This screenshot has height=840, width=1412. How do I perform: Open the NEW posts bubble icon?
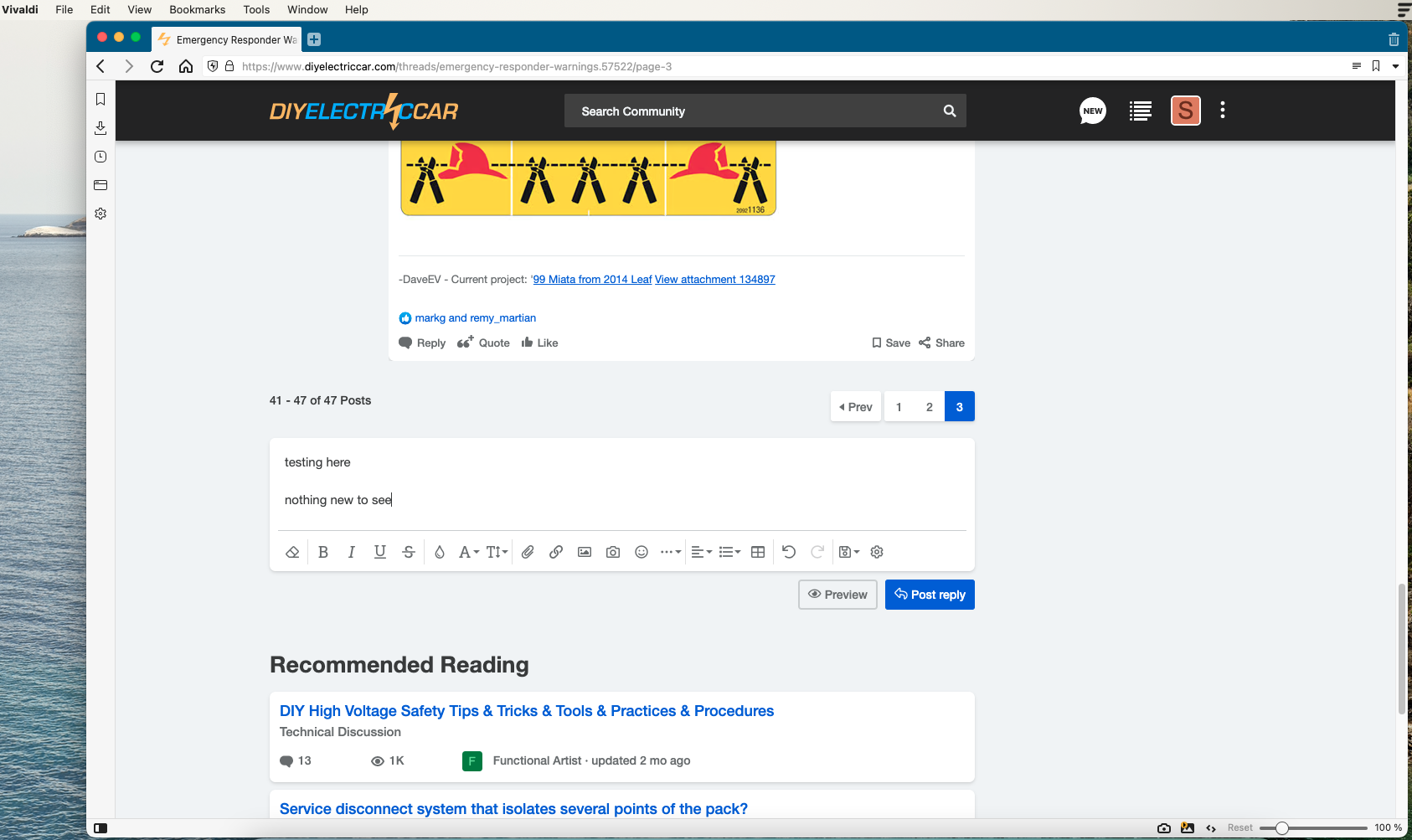(1093, 111)
